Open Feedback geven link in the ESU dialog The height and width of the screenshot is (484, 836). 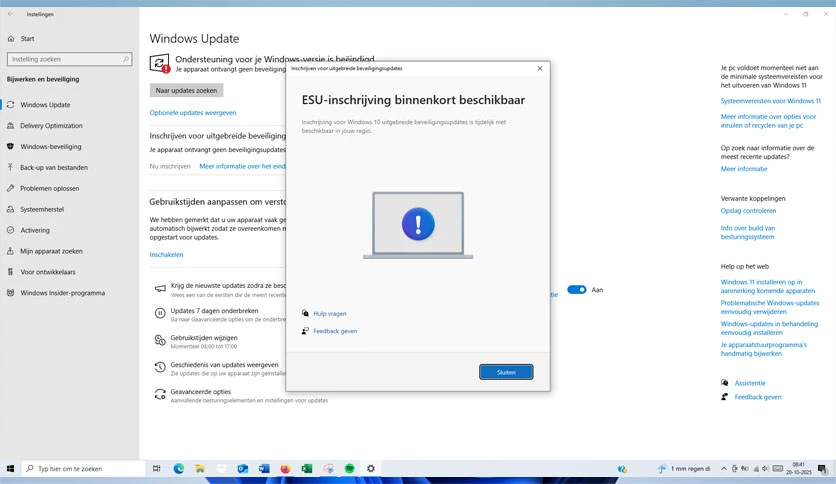pos(335,331)
